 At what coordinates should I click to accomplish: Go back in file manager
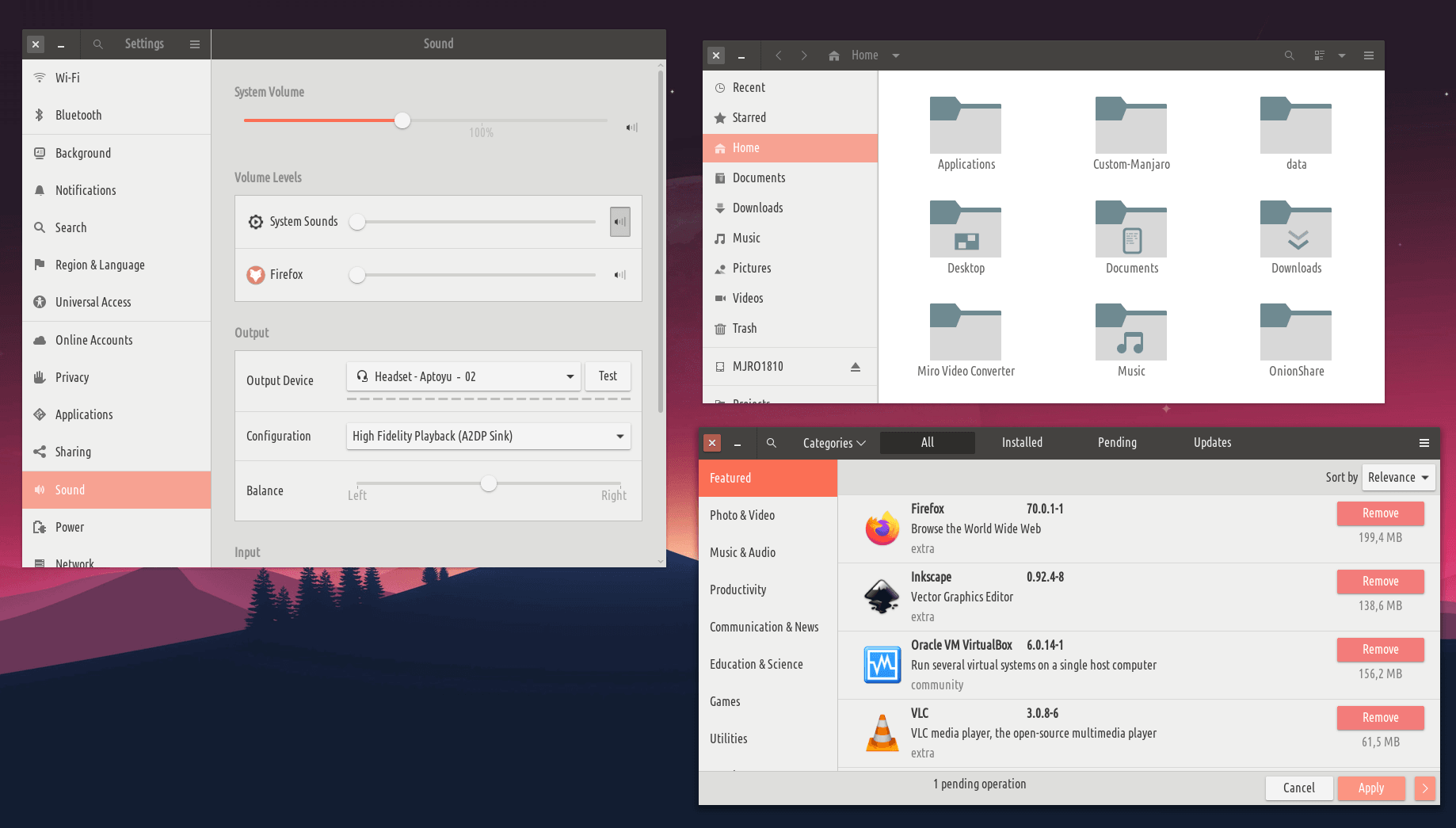point(779,55)
